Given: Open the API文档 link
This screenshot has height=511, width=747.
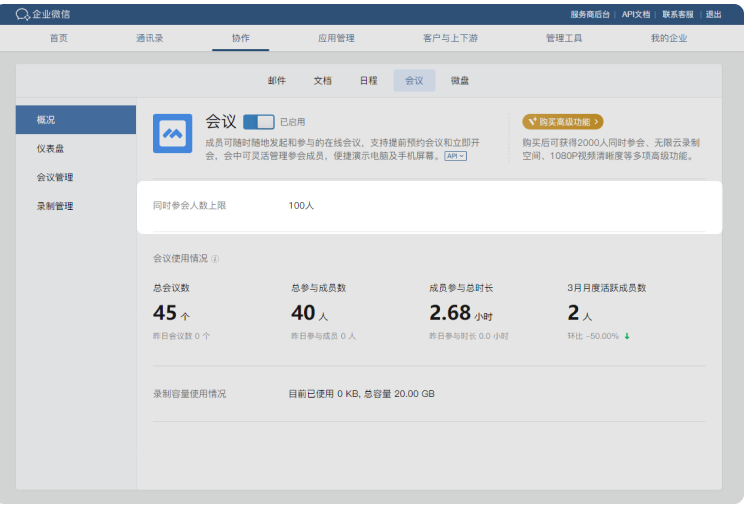Looking at the screenshot, I should pyautogui.click(x=636, y=14).
